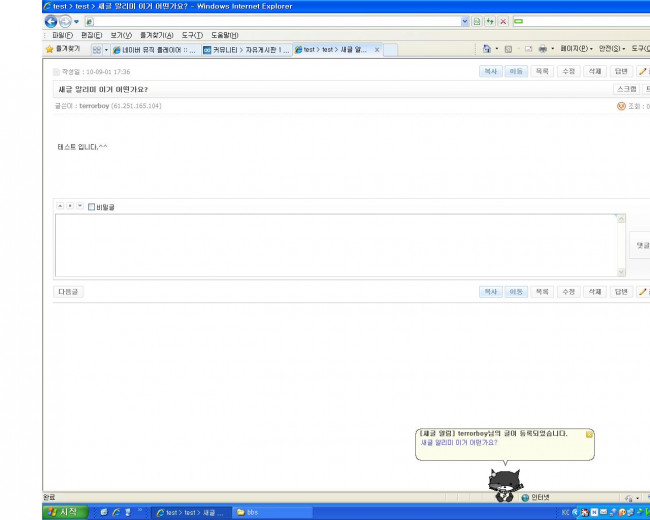
Task: Click the 이동 button beside the post date
Action: coord(516,71)
